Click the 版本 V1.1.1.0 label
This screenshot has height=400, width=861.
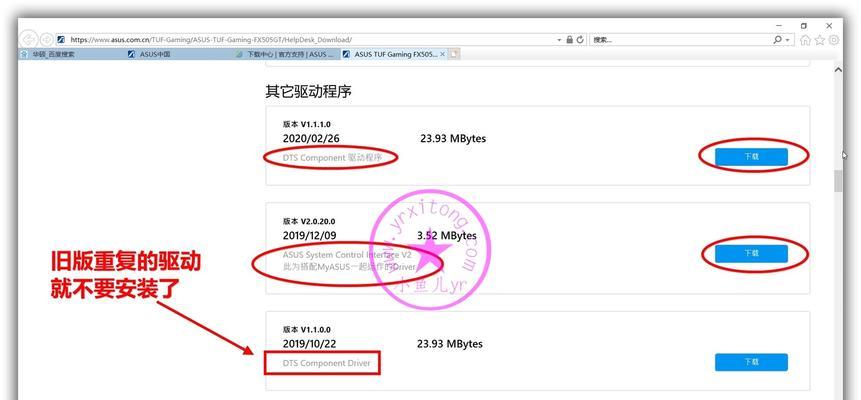tap(306, 125)
